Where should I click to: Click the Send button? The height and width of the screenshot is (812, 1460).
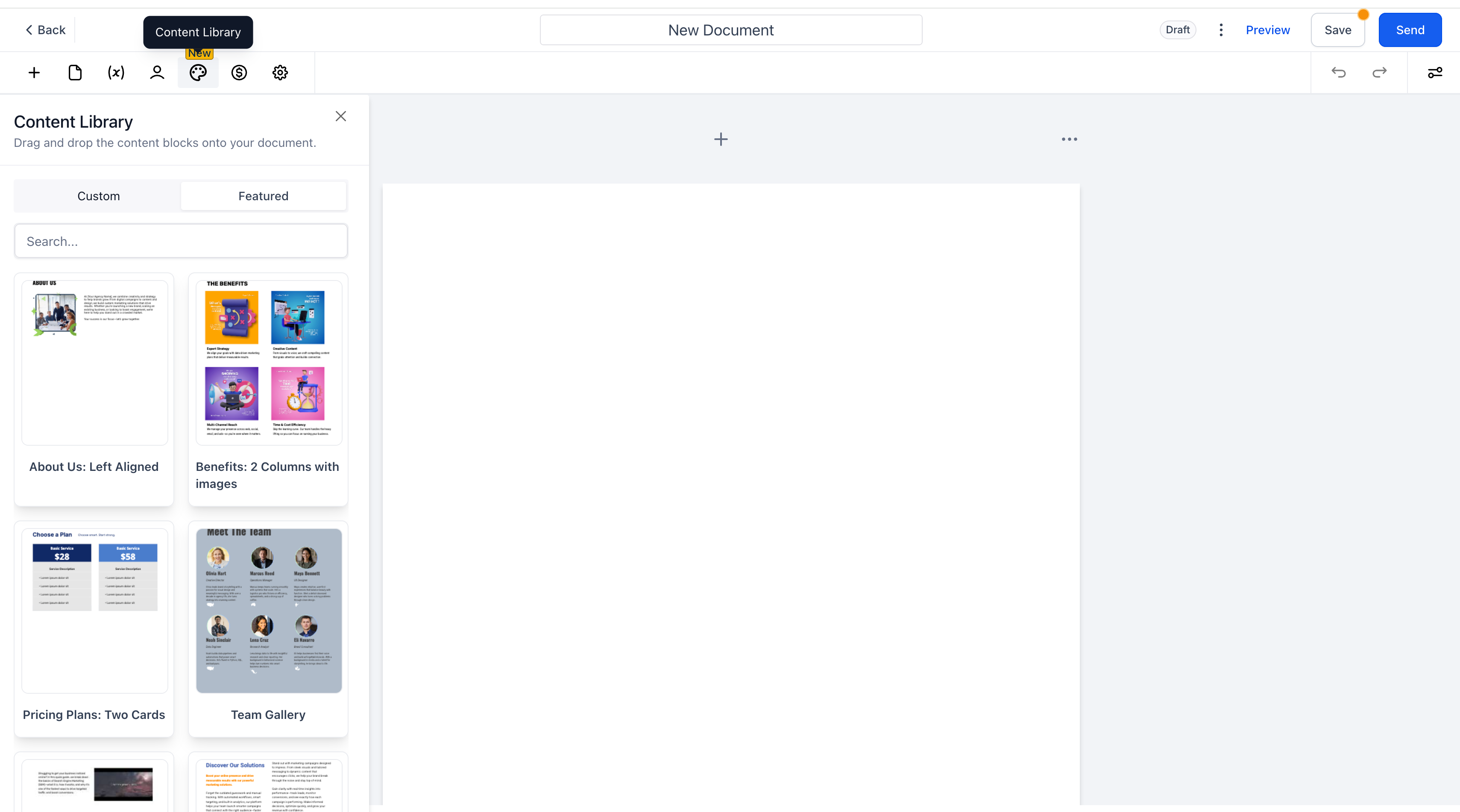click(1410, 29)
